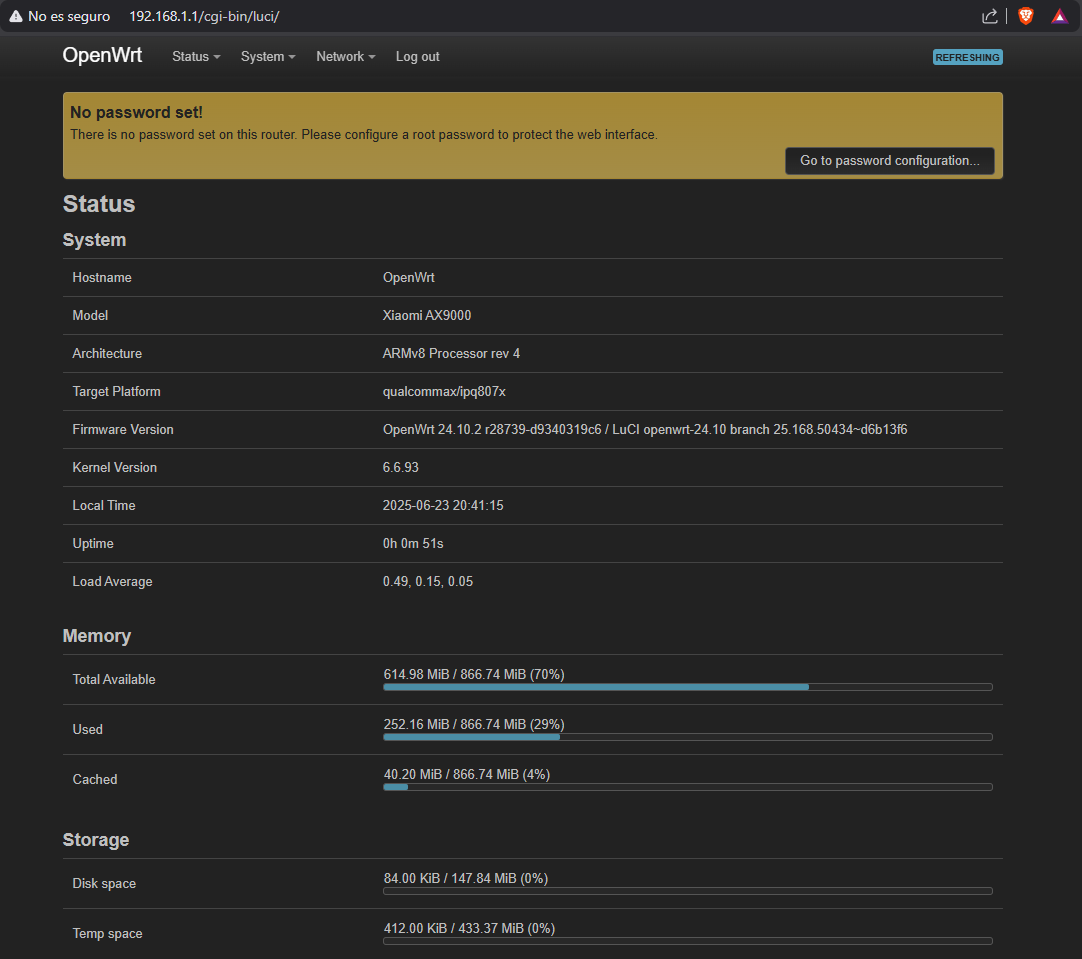Click the Total Available memory progress bar
Image resolution: width=1082 pixels, height=959 pixels.
point(687,687)
